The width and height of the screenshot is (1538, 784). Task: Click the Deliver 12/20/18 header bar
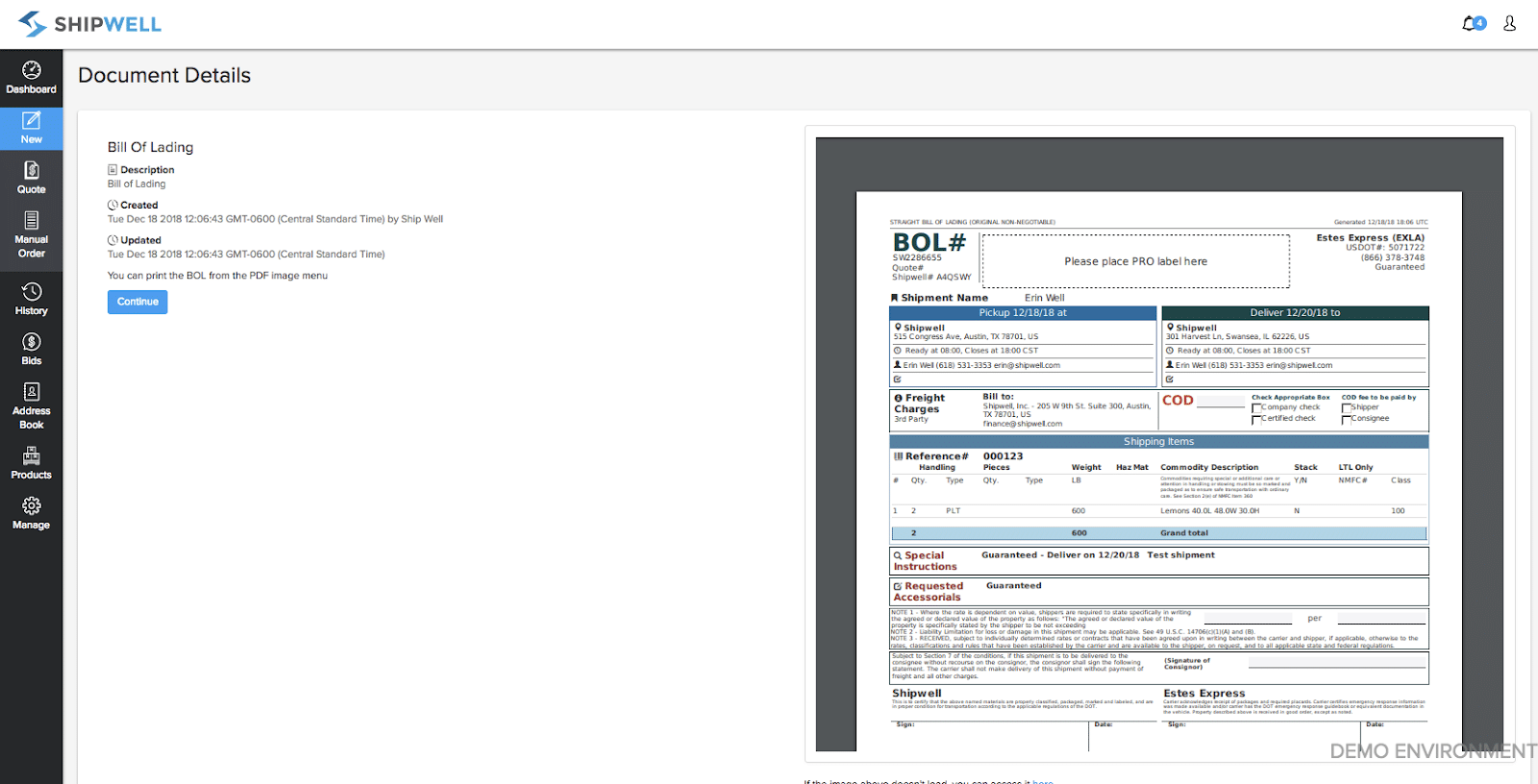click(x=1295, y=313)
